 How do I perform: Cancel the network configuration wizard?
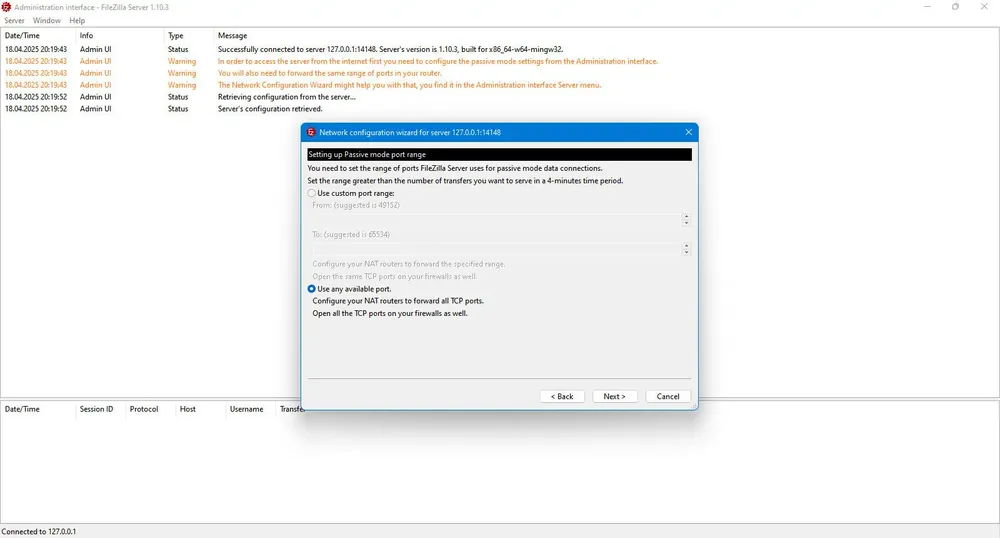pyautogui.click(x=668, y=396)
